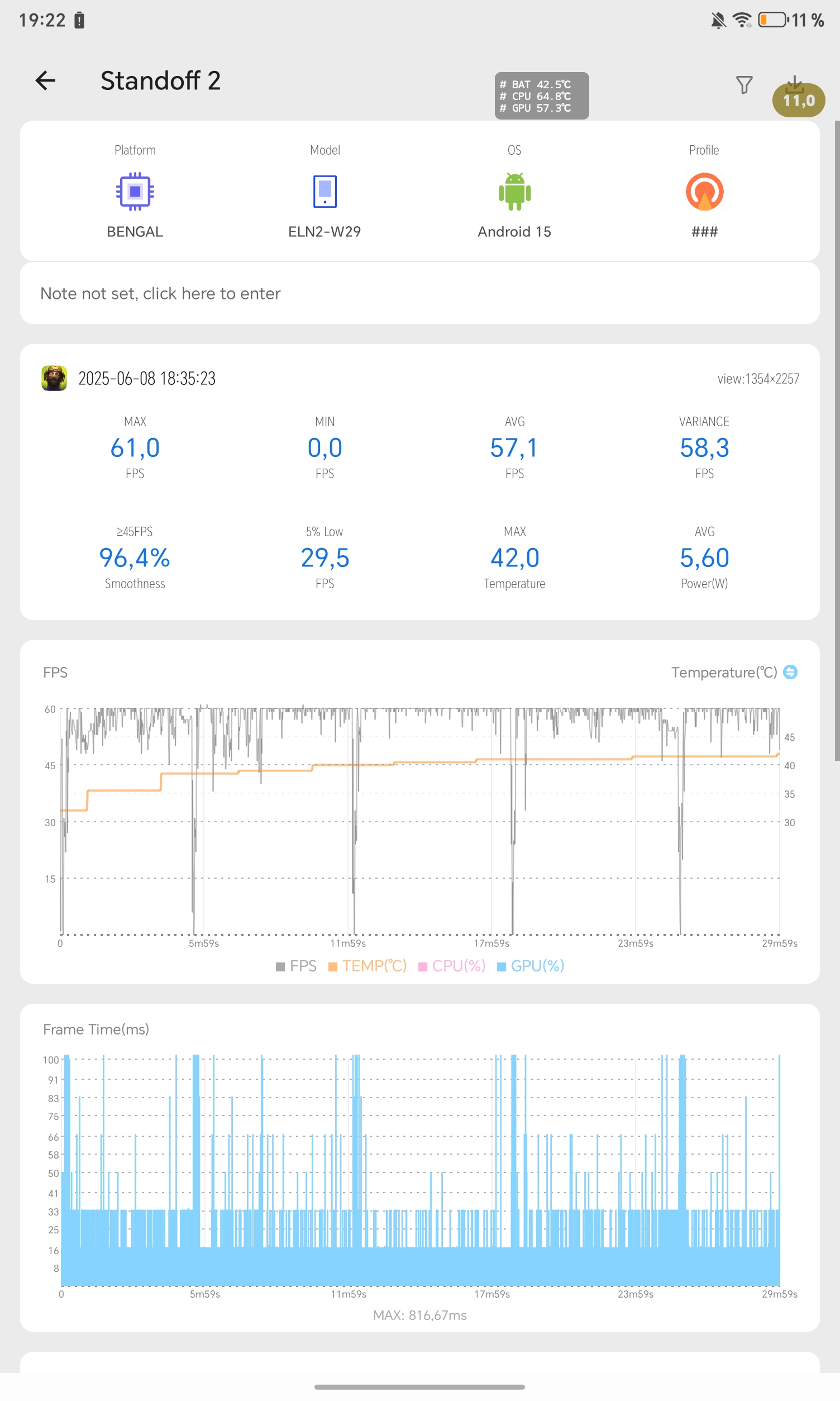Toggle TEMP(℃) series in chart legend

[x=367, y=966]
